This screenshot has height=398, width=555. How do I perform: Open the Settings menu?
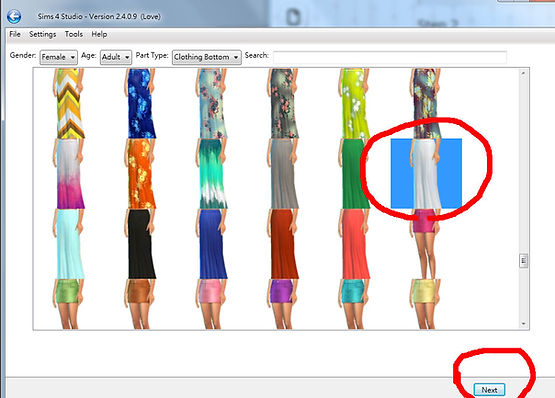42,34
